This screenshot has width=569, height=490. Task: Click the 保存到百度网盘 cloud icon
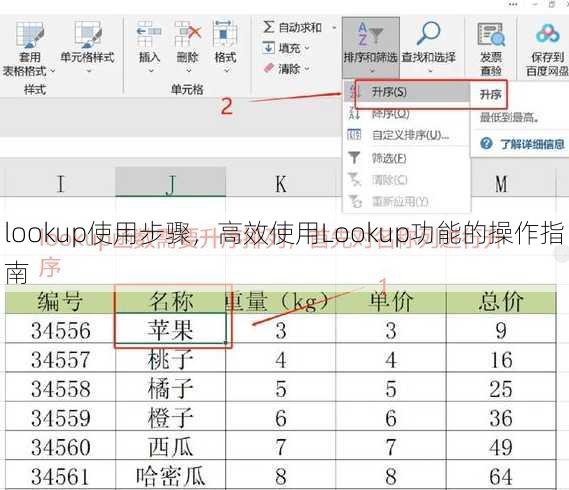pos(548,34)
